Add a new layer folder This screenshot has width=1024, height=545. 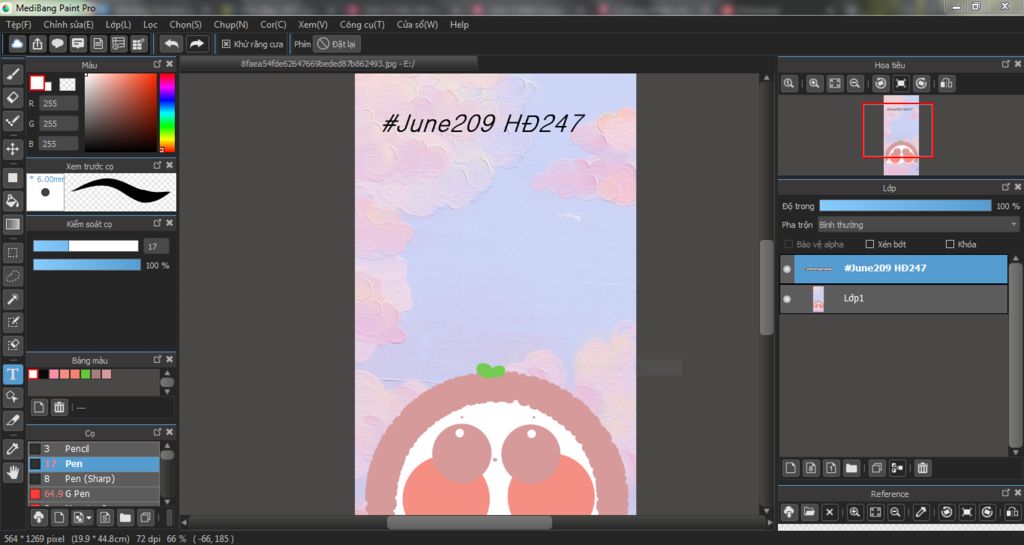point(851,467)
